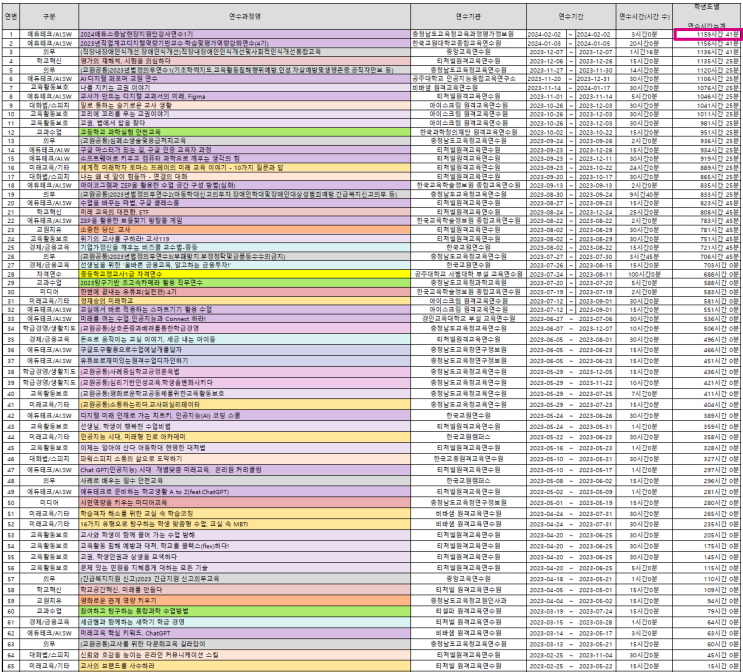Select cumulative cell '688시간 0분'
The width and height of the screenshot is (743, 672).
coord(707,274)
